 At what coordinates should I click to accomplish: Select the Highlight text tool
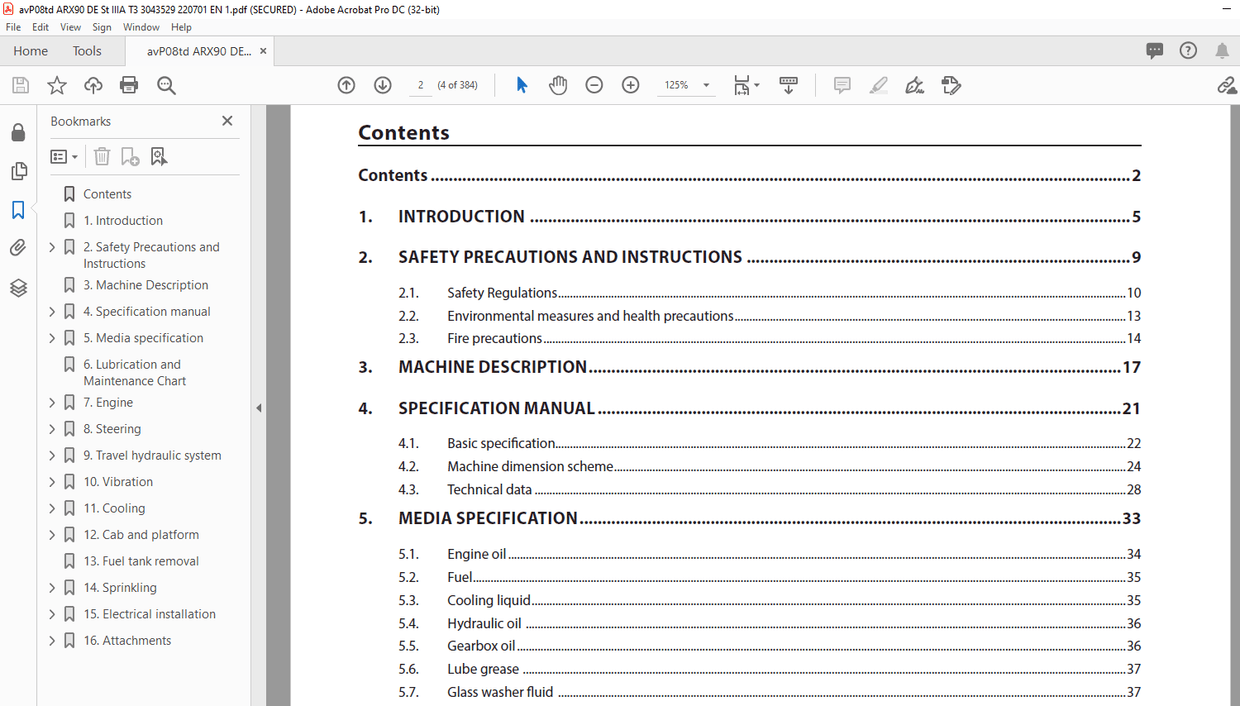tap(878, 85)
